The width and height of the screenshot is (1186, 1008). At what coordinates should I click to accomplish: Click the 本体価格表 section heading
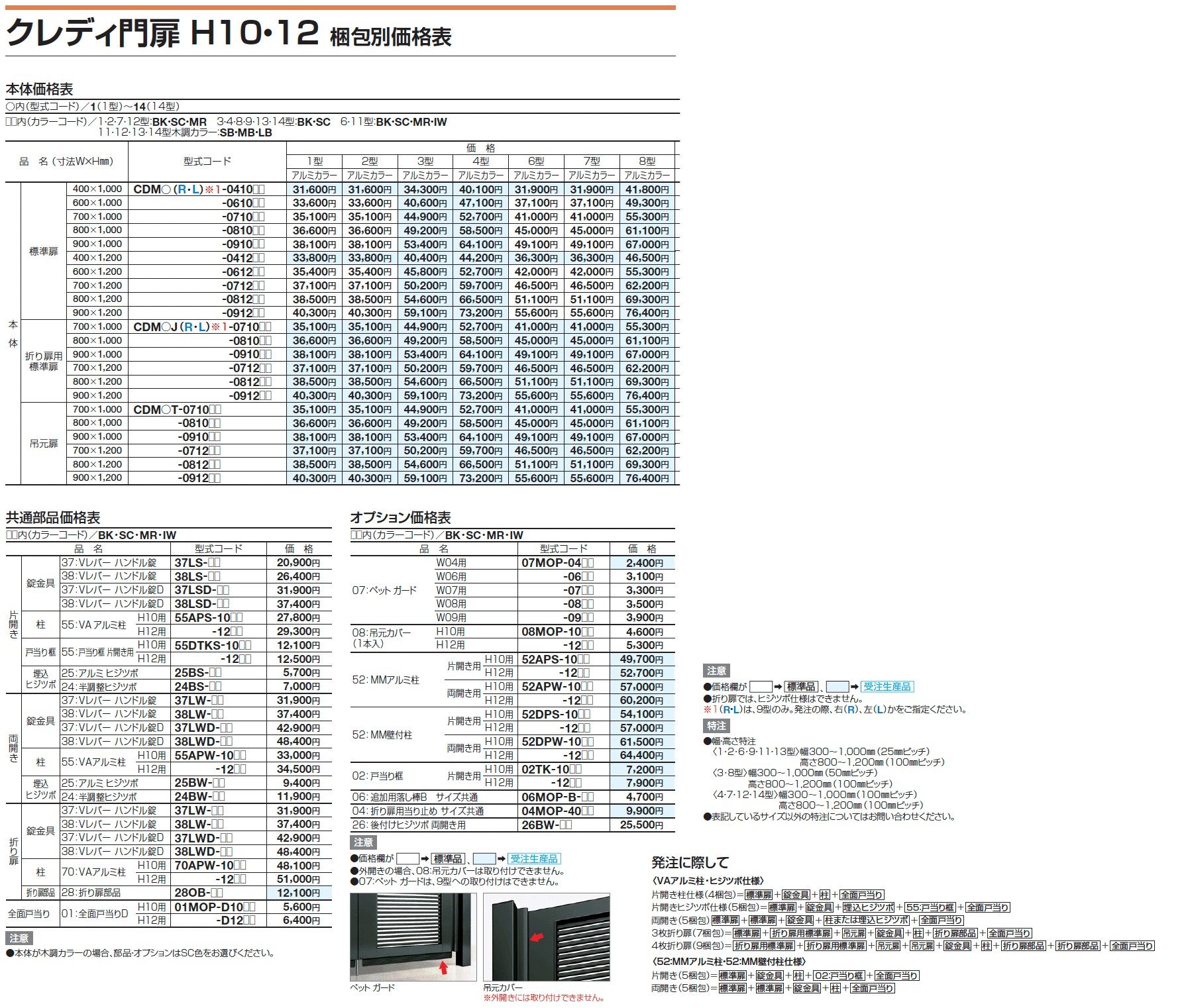click(x=40, y=89)
